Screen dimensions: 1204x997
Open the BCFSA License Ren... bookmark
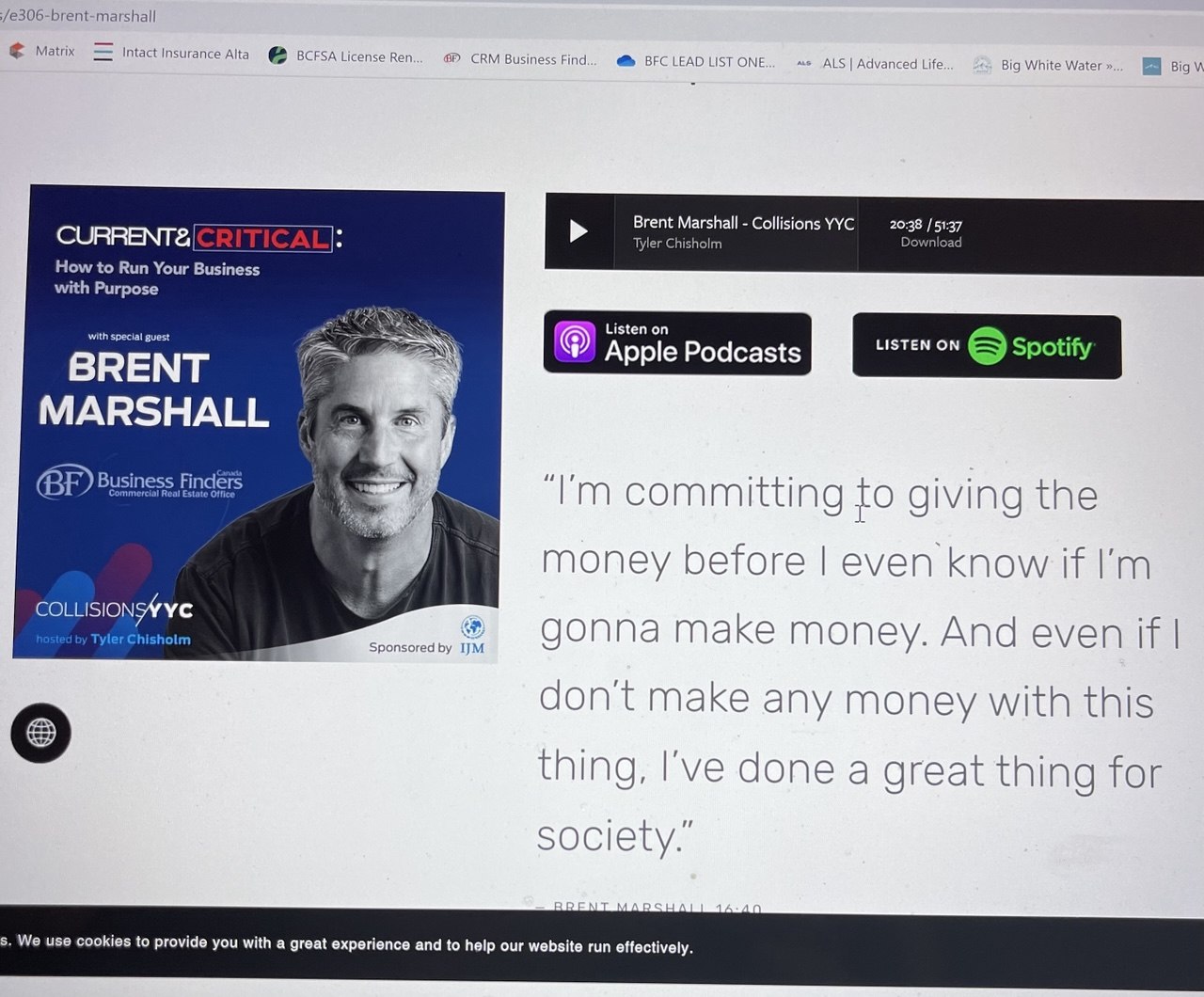point(345,56)
